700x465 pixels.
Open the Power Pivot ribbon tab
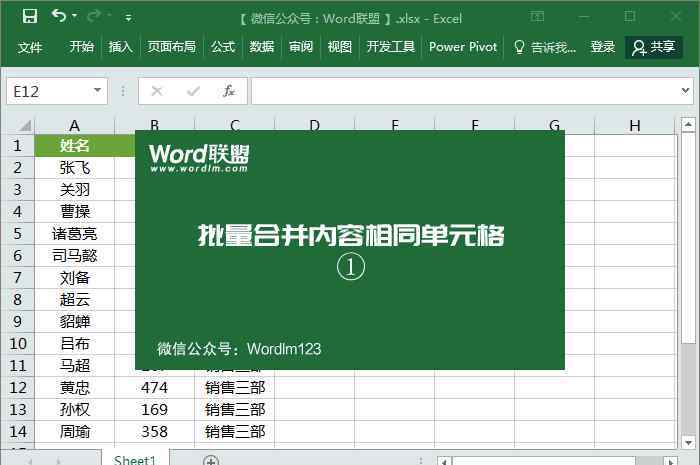pyautogui.click(x=463, y=46)
